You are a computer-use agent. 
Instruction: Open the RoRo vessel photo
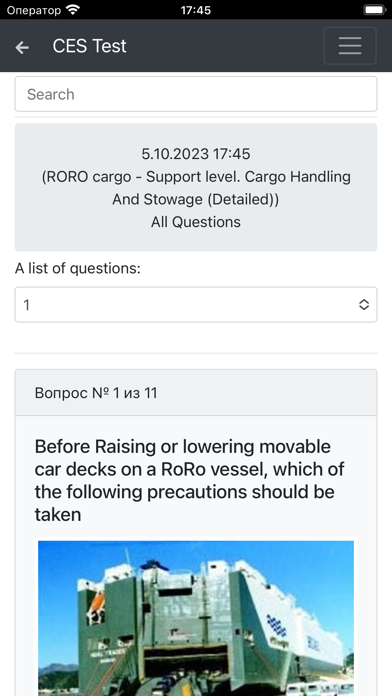tap(196, 618)
